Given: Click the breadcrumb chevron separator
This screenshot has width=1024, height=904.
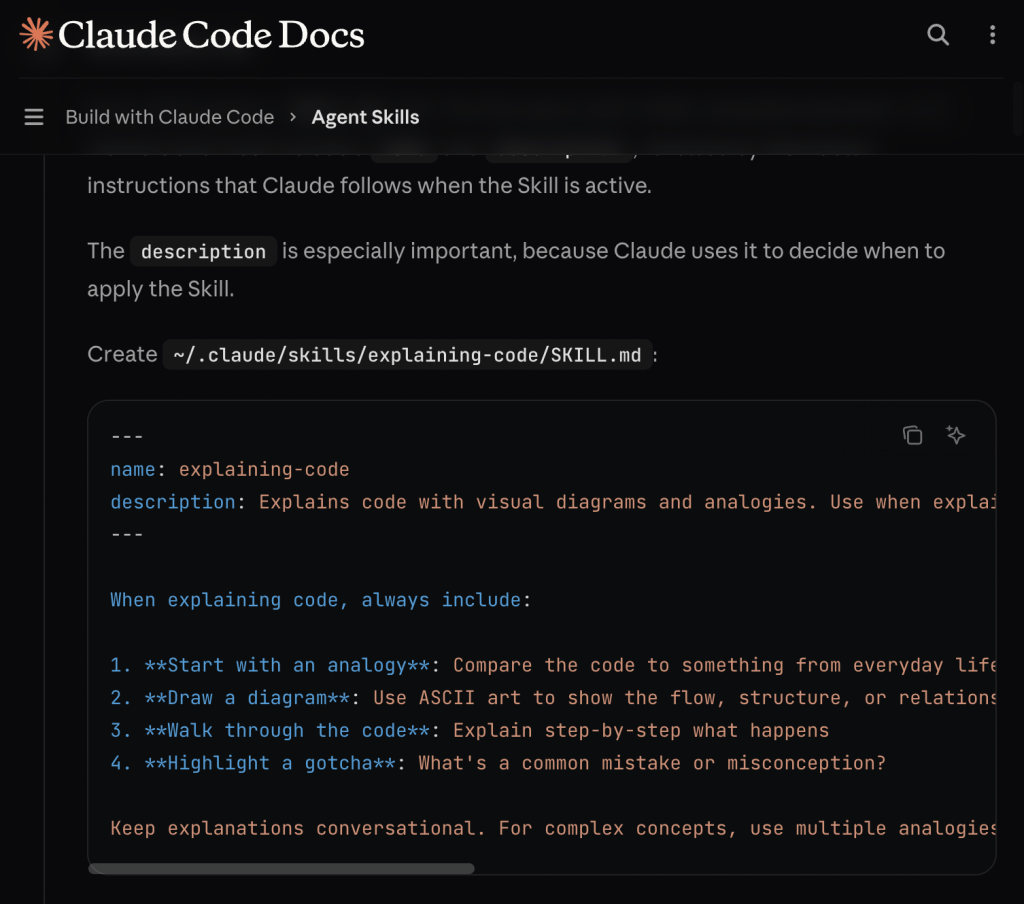Looking at the screenshot, I should pyautogui.click(x=293, y=117).
